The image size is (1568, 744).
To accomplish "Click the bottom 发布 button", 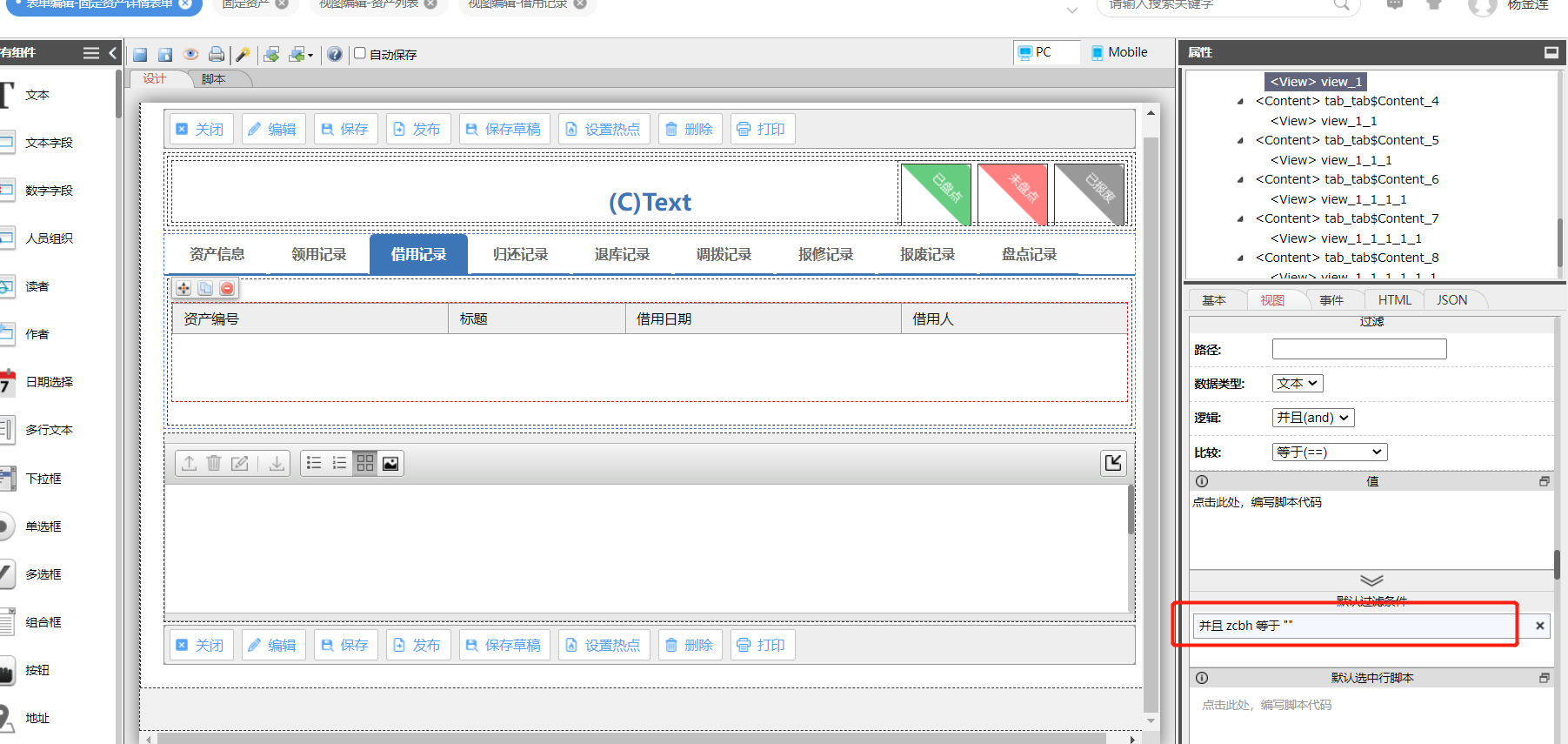I will pyautogui.click(x=418, y=646).
